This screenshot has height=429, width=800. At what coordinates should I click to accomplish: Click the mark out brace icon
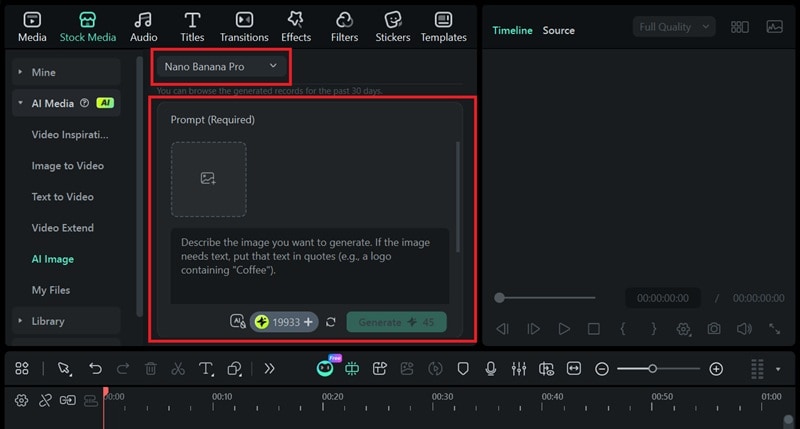coord(654,329)
